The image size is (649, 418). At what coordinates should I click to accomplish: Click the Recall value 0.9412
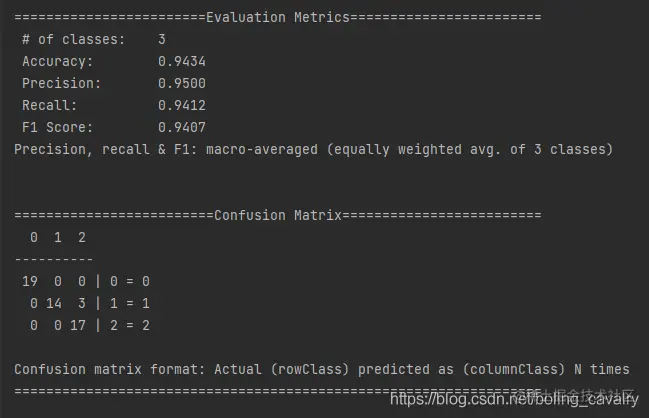coord(182,105)
